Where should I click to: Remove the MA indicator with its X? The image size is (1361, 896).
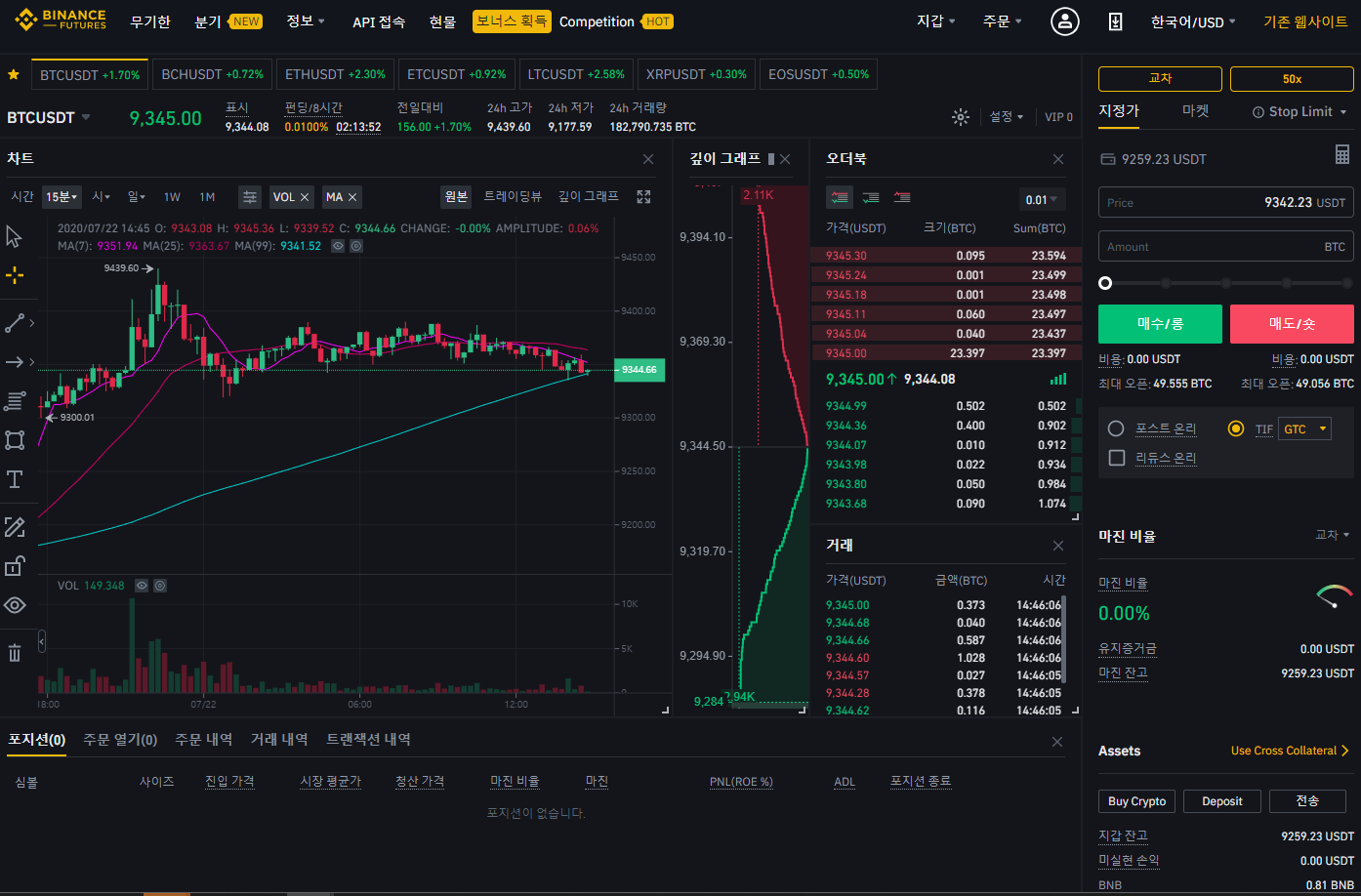352,197
